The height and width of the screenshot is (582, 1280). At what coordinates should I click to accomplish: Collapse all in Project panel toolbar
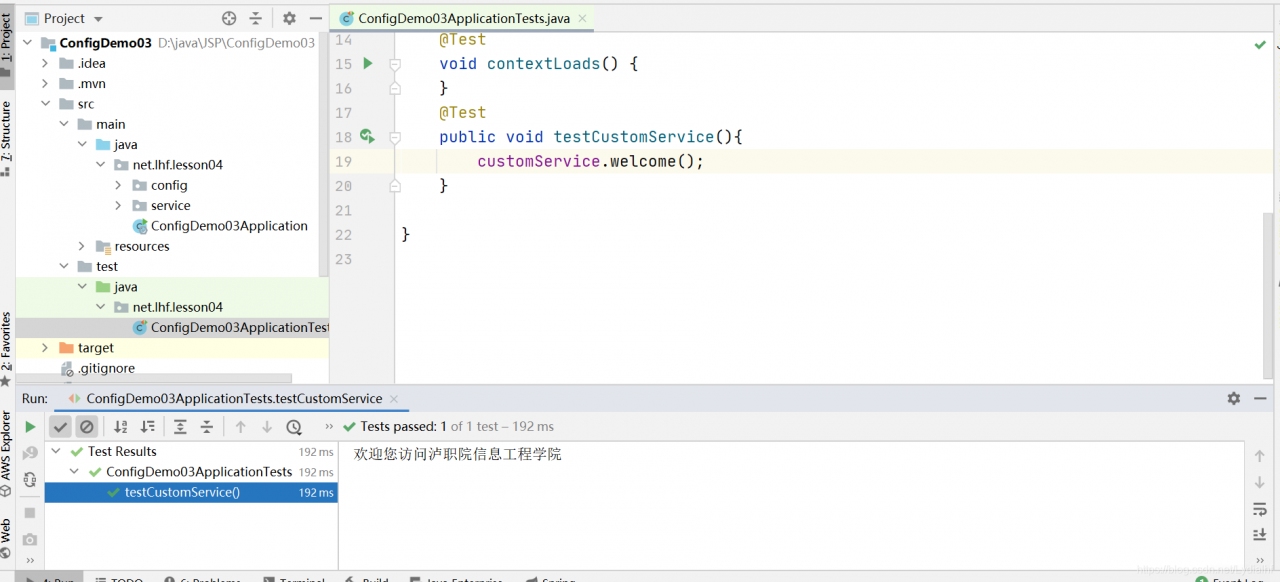(x=256, y=18)
